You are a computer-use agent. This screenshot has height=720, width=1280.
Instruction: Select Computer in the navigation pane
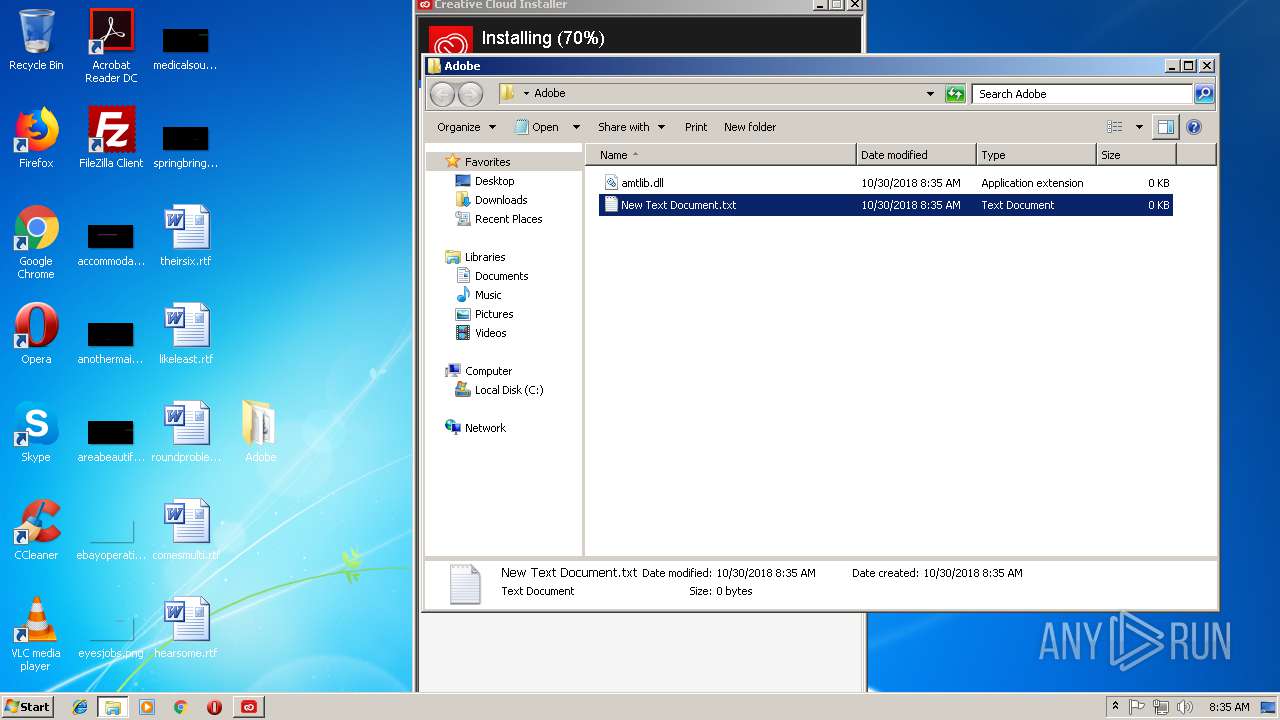(488, 371)
